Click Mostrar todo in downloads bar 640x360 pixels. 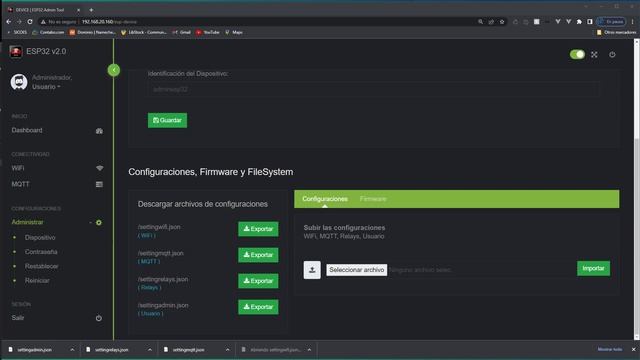click(x=610, y=349)
